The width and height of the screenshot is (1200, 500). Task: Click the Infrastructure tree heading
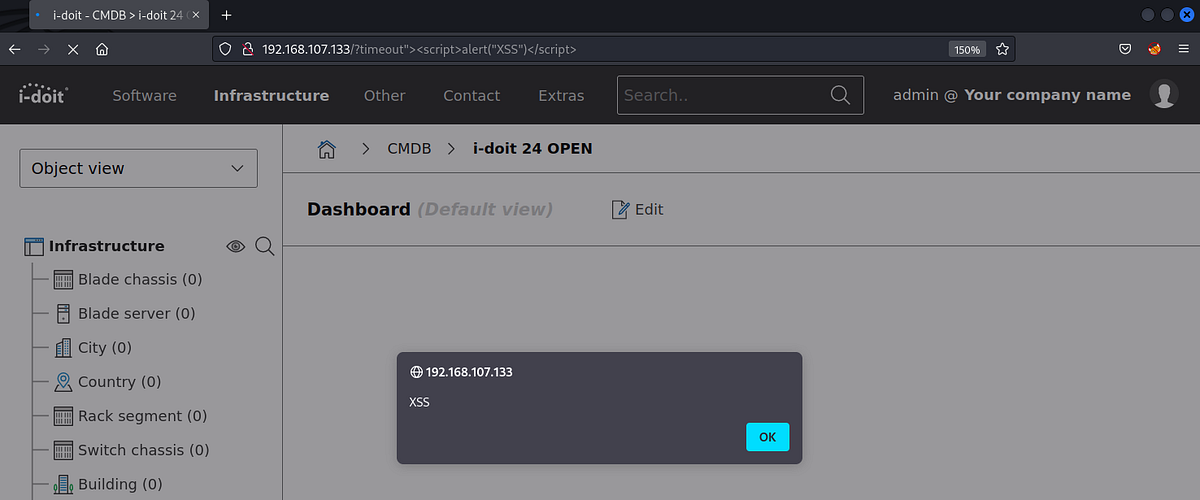click(107, 246)
